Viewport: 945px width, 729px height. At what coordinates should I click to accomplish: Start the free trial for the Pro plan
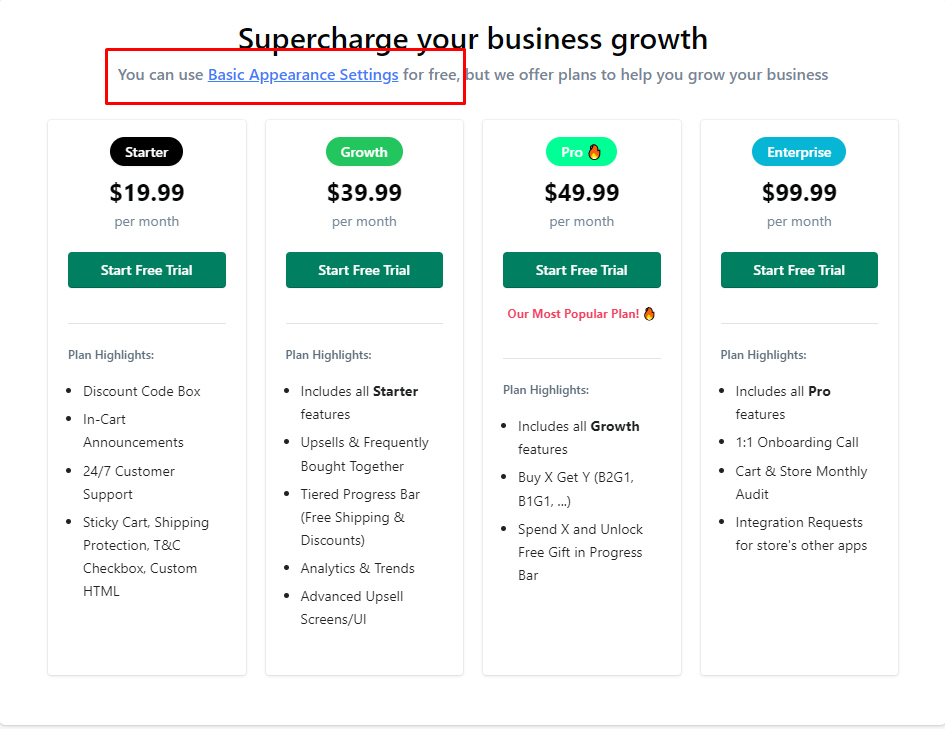coord(582,270)
